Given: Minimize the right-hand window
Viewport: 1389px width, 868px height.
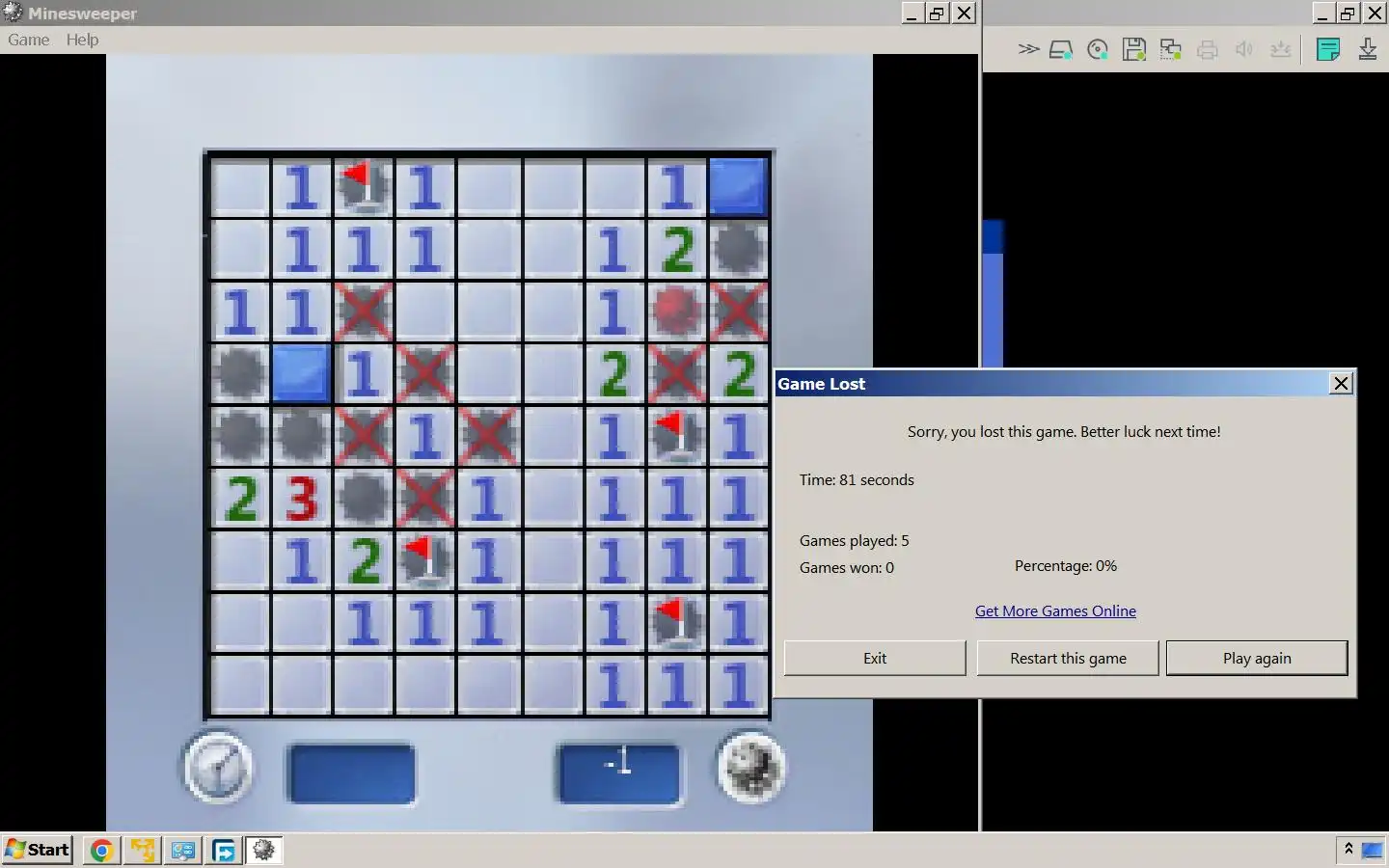Looking at the screenshot, I should click(1322, 13).
